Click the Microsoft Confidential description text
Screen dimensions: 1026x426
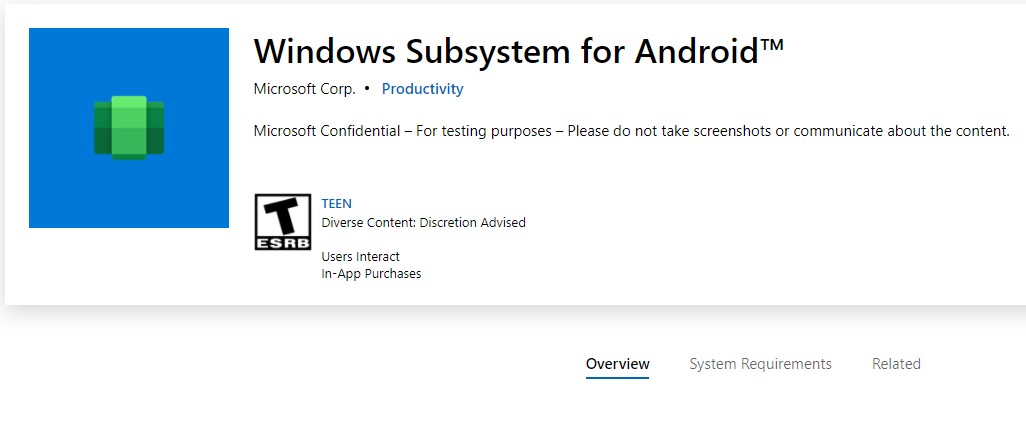(631, 131)
